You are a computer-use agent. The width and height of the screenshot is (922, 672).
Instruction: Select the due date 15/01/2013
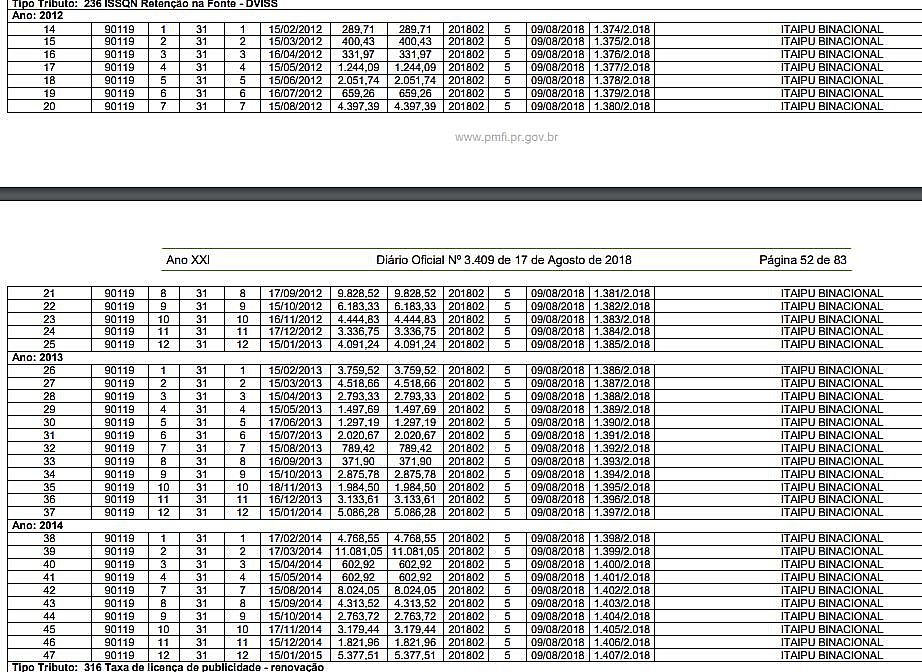(x=295, y=345)
